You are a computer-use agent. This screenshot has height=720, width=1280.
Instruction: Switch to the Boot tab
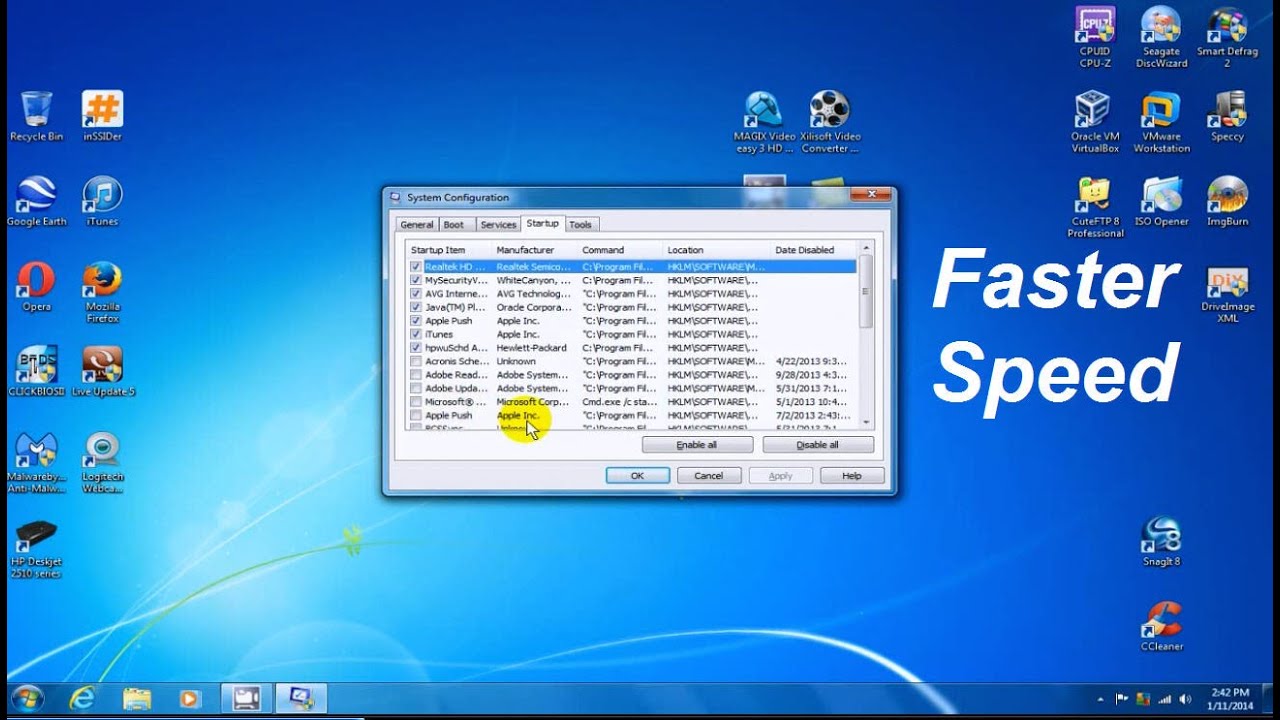point(454,225)
